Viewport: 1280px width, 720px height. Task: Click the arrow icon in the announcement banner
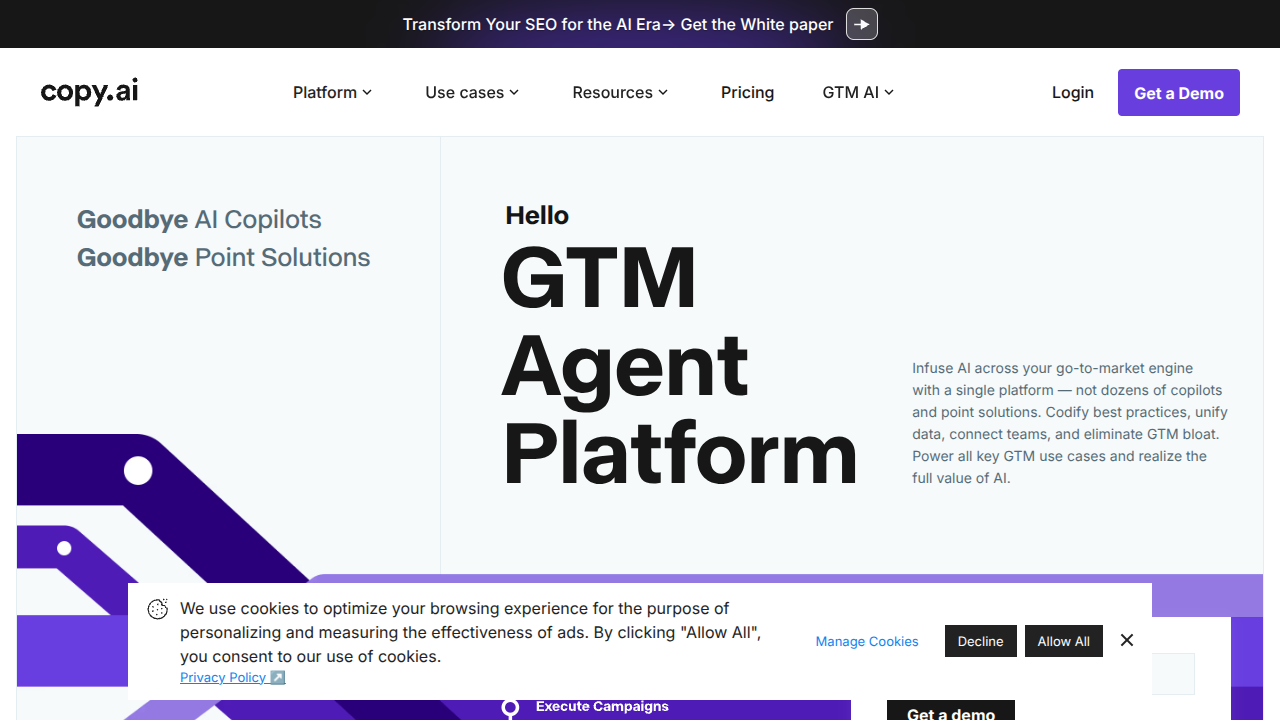861,24
